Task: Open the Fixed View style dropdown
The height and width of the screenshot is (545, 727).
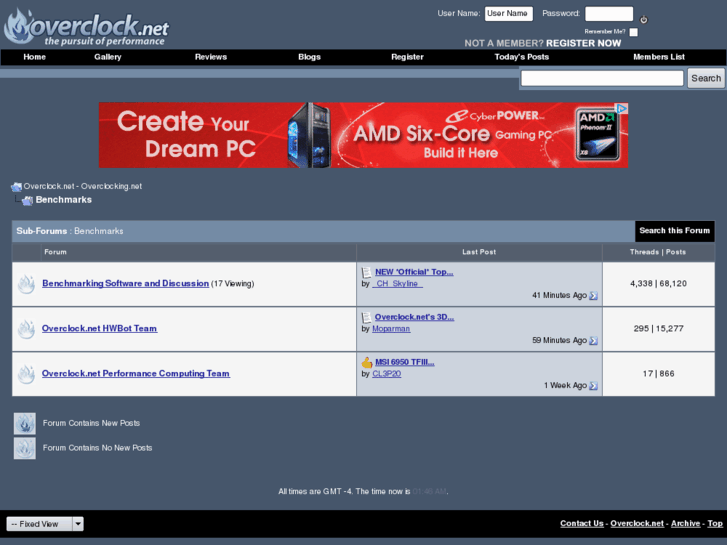Action: (45, 524)
